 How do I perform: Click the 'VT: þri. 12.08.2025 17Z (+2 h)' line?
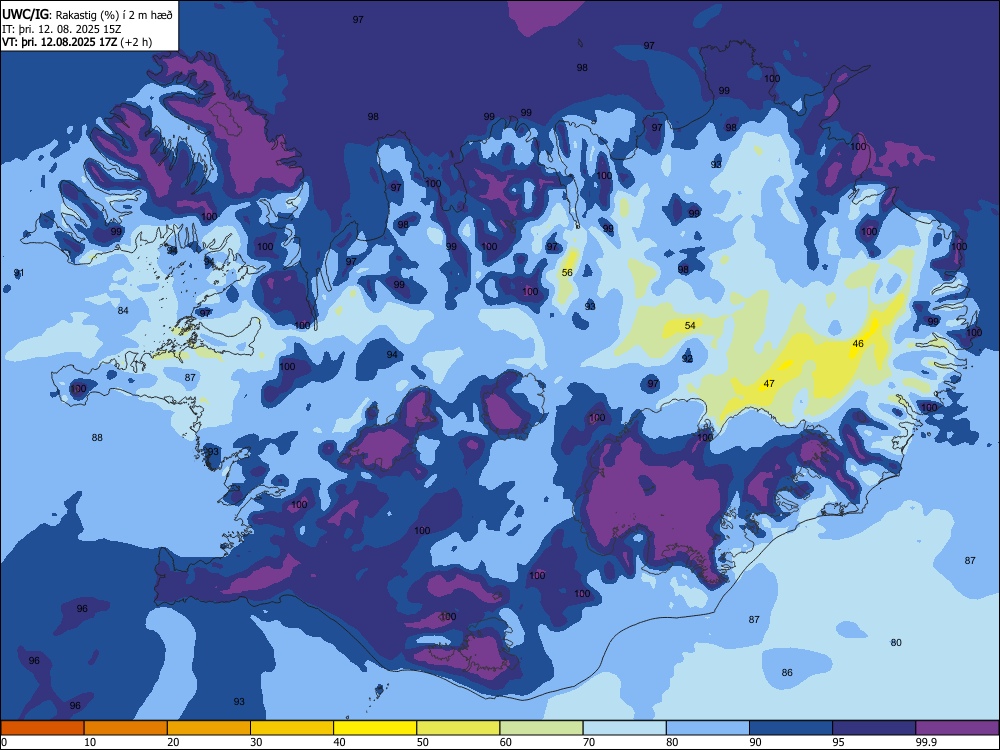(77, 42)
